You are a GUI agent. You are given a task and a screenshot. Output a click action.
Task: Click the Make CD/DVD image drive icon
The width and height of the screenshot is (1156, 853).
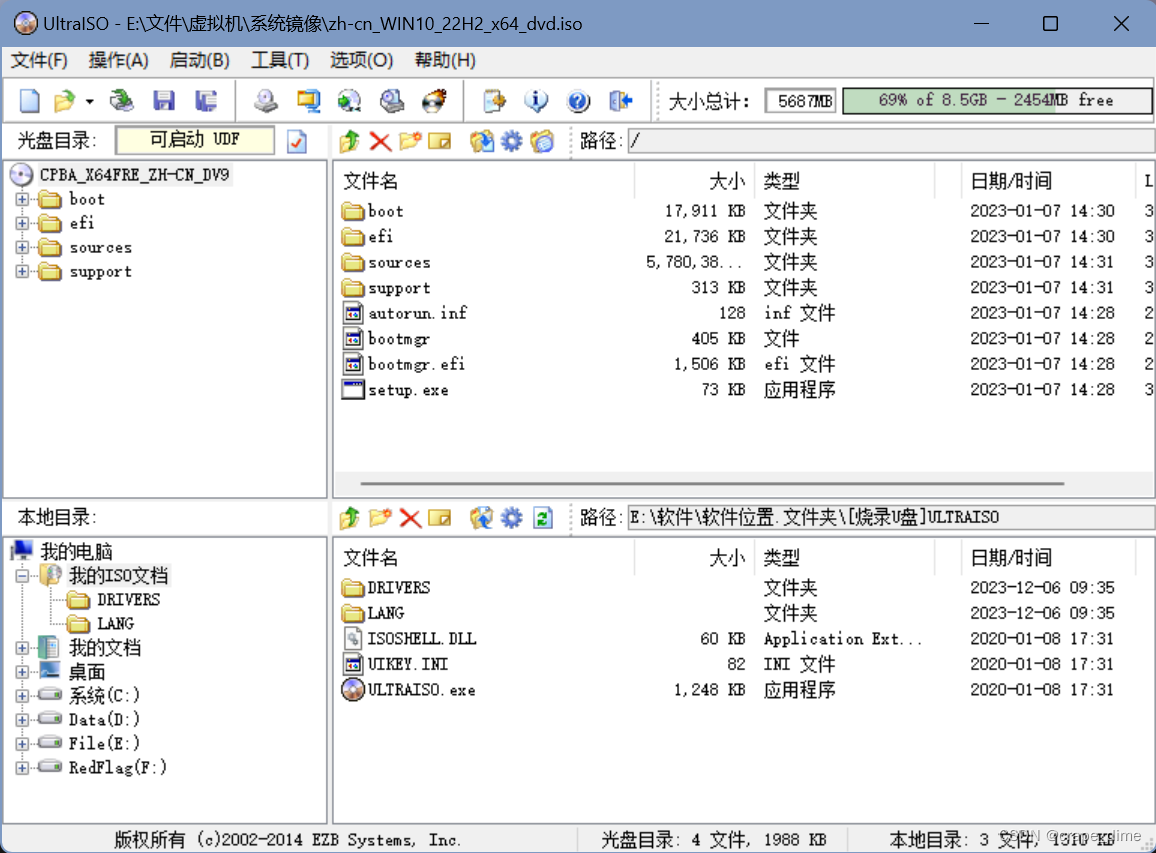point(265,100)
